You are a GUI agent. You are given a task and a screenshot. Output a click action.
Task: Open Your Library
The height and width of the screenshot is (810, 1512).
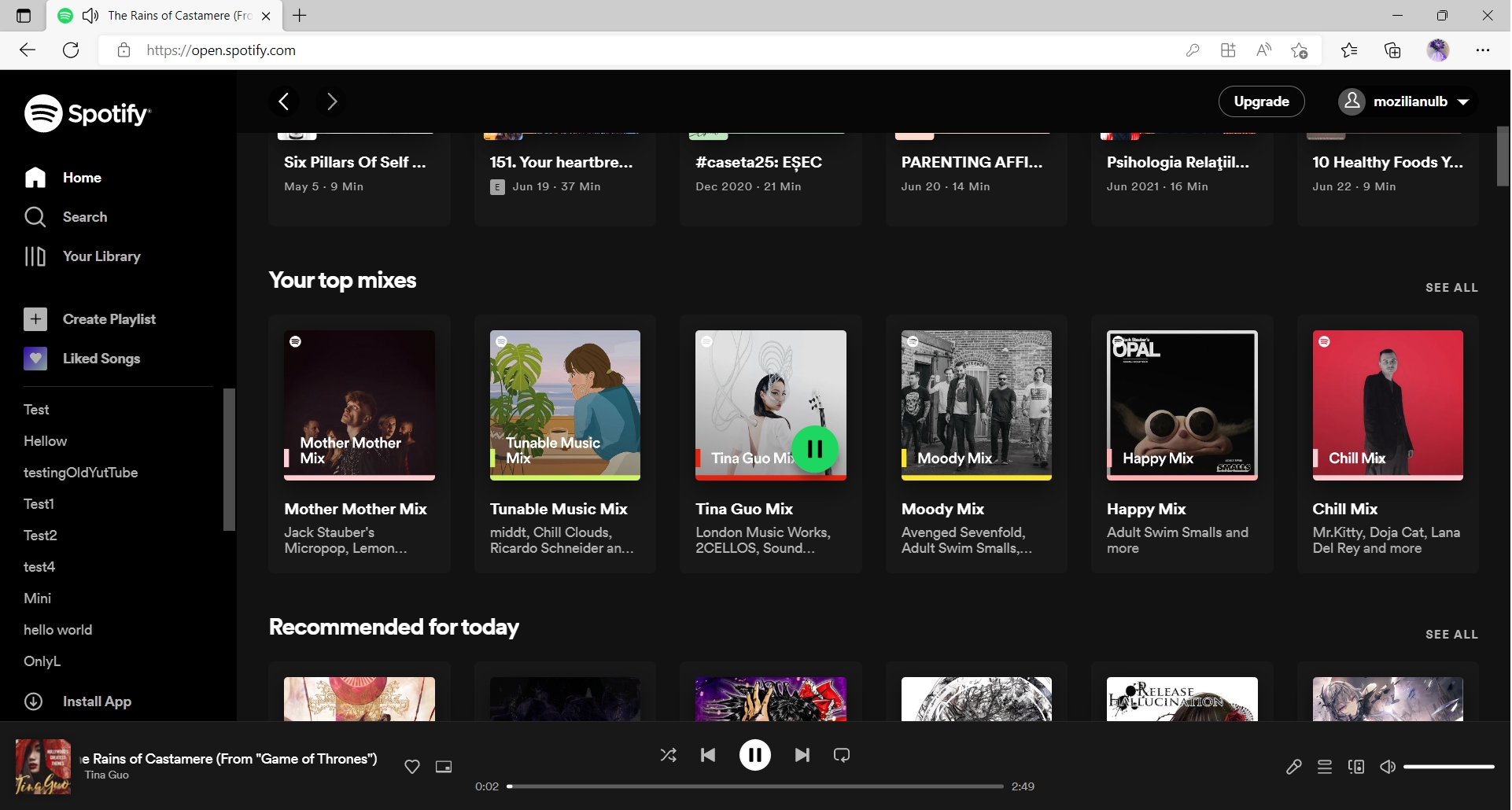[101, 256]
